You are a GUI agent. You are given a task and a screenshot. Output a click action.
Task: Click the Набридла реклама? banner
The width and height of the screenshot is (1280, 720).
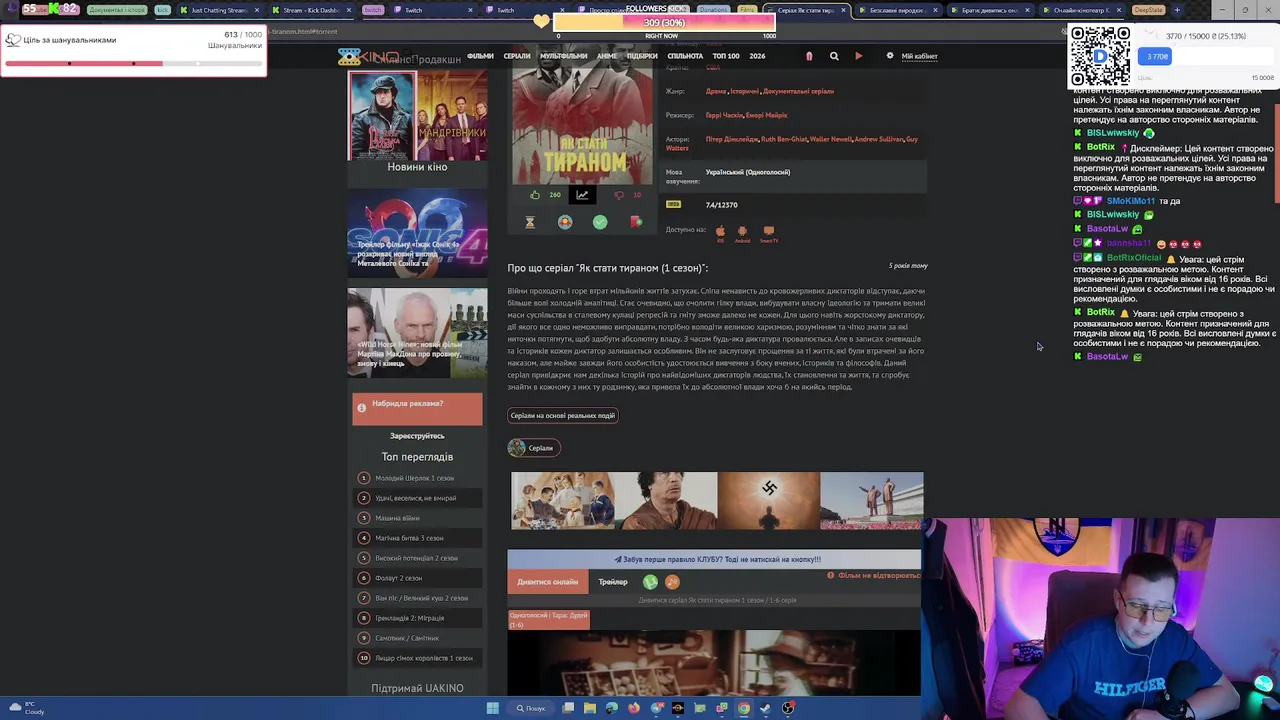click(x=417, y=408)
